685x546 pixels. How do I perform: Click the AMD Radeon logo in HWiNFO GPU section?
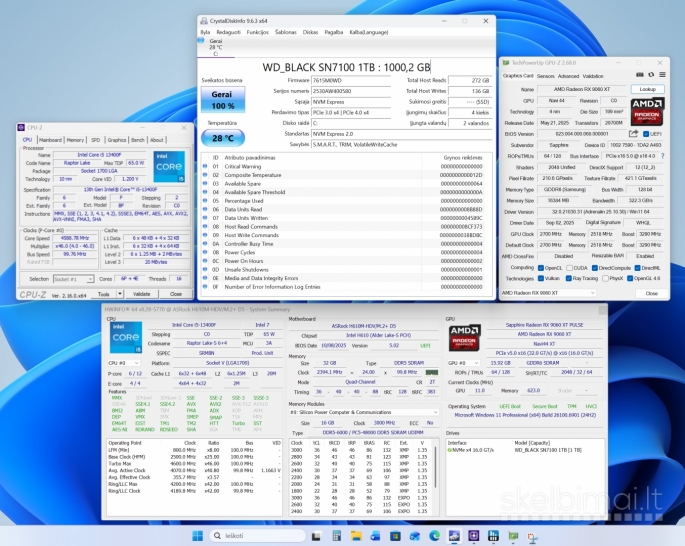[465, 337]
